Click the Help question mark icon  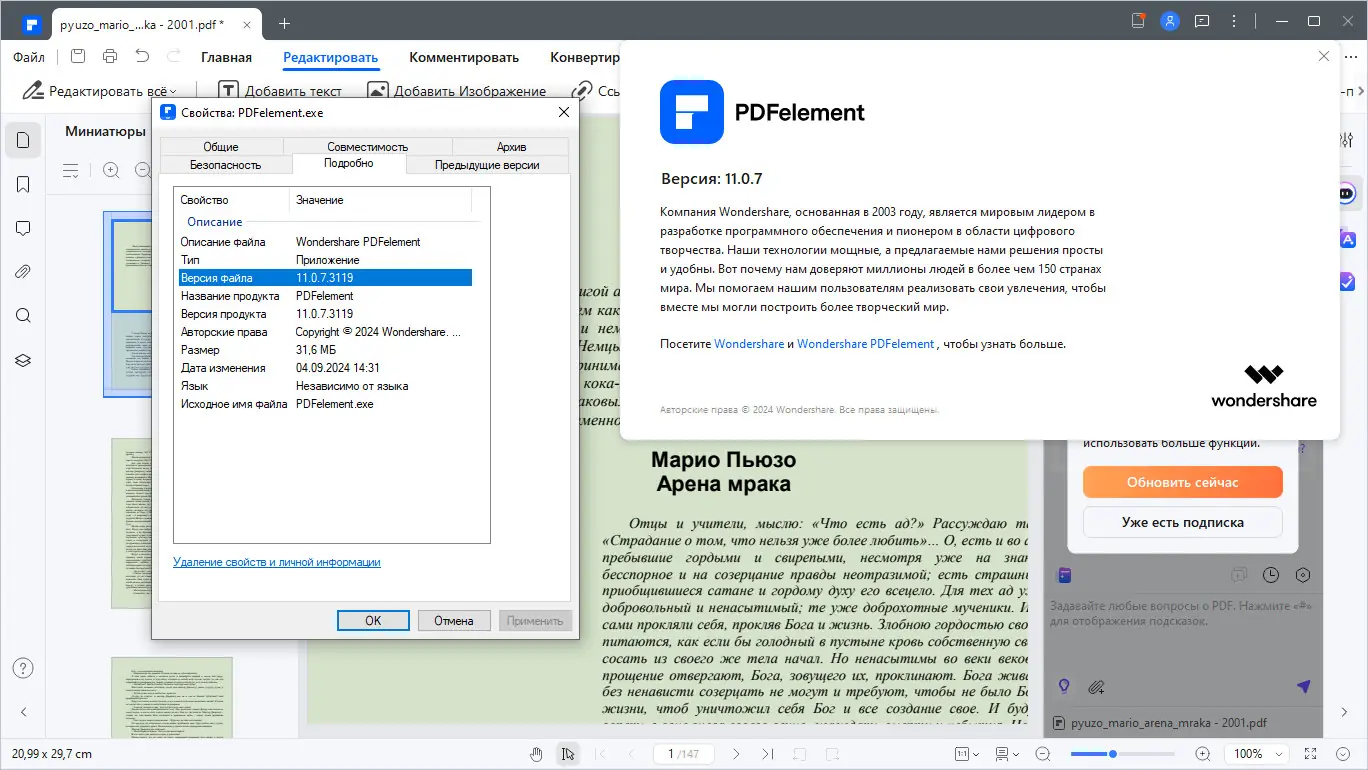23,668
